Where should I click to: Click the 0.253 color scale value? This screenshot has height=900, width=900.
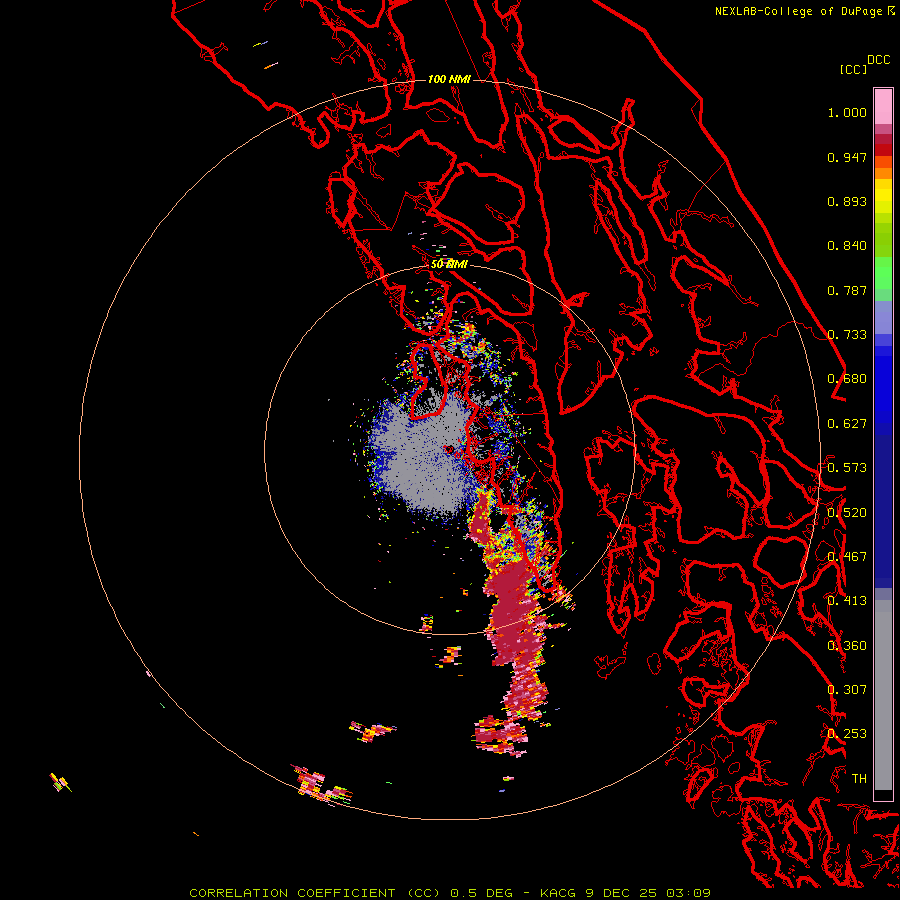847,734
